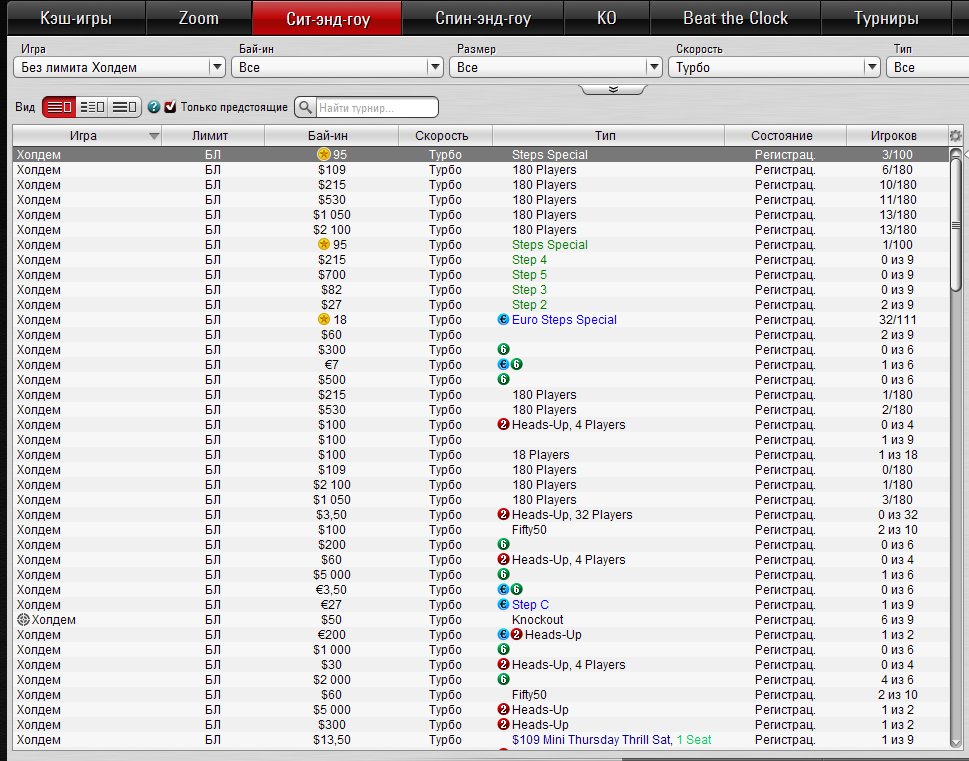Viewport: 969px width, 761px height.
Task: Click the star coin icon in selected Steps Special row
Action: [x=323, y=155]
